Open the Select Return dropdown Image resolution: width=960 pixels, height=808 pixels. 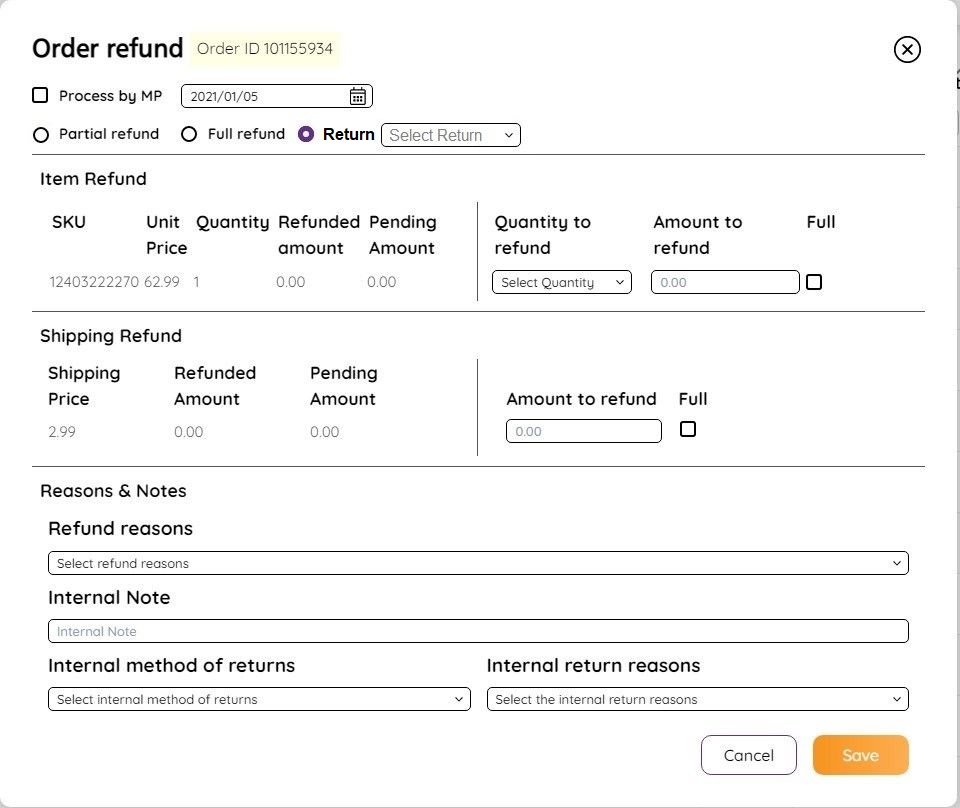click(x=451, y=135)
